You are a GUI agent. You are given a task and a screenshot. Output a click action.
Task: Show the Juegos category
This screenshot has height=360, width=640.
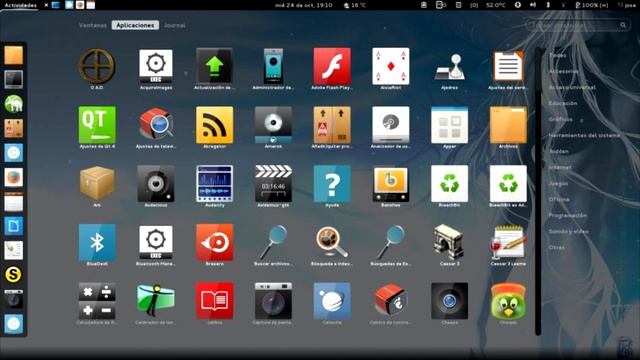(x=558, y=183)
